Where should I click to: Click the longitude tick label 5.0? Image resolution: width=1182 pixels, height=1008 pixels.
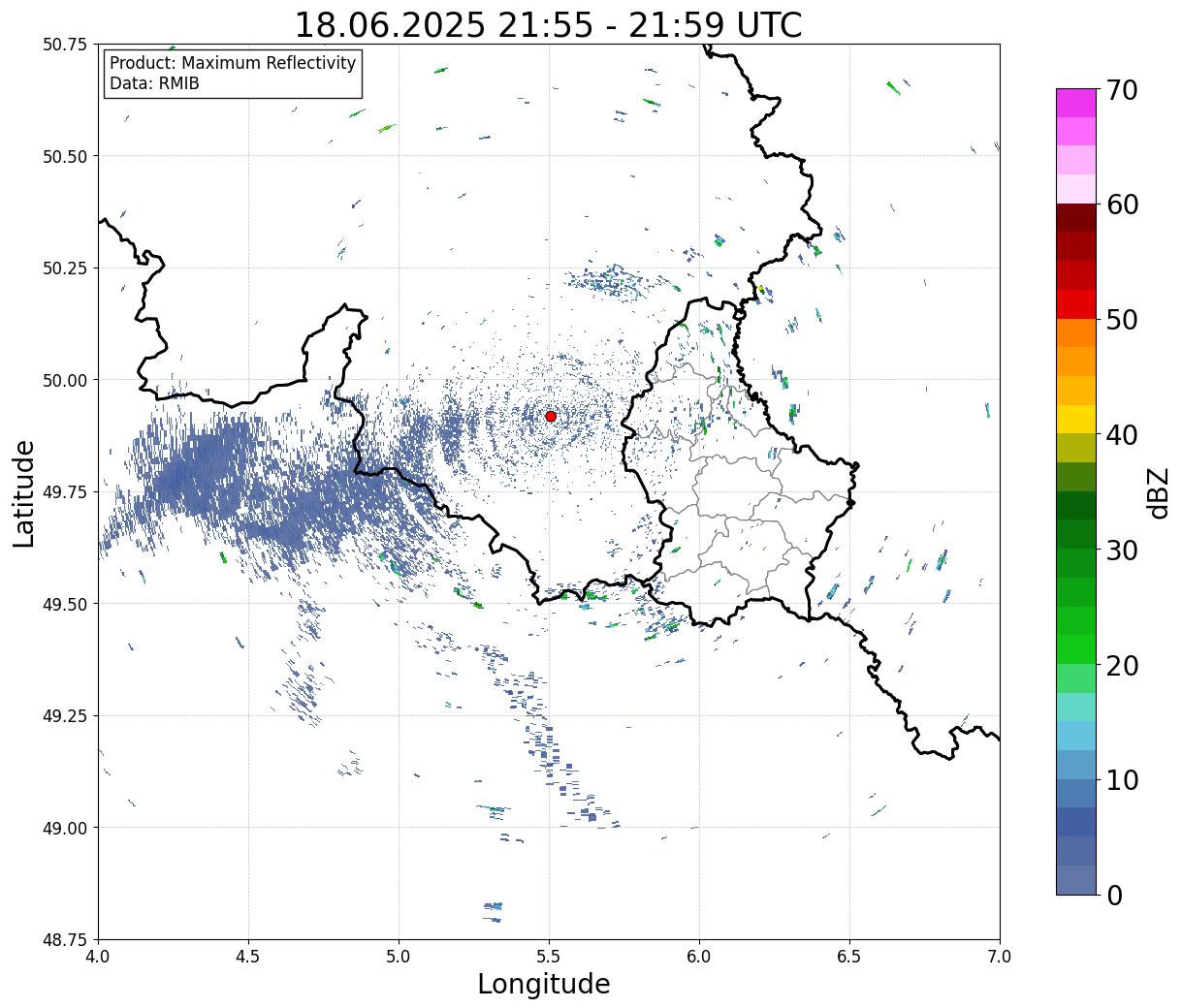click(399, 957)
